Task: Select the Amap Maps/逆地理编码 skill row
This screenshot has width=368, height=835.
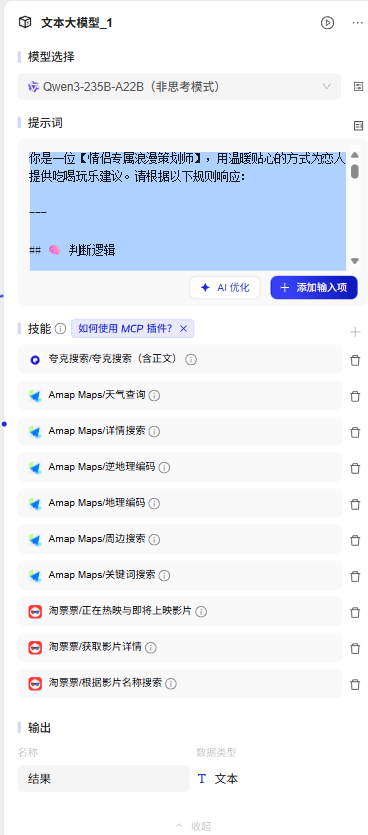Action: click(179, 467)
